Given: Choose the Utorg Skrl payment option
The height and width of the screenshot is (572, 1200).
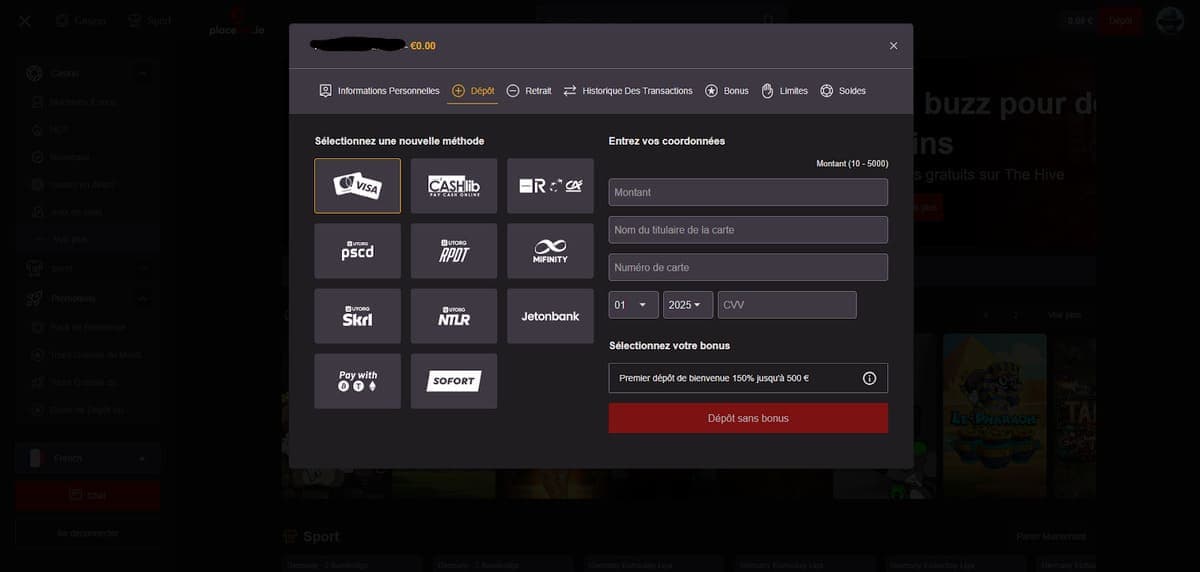Looking at the screenshot, I should 357,316.
